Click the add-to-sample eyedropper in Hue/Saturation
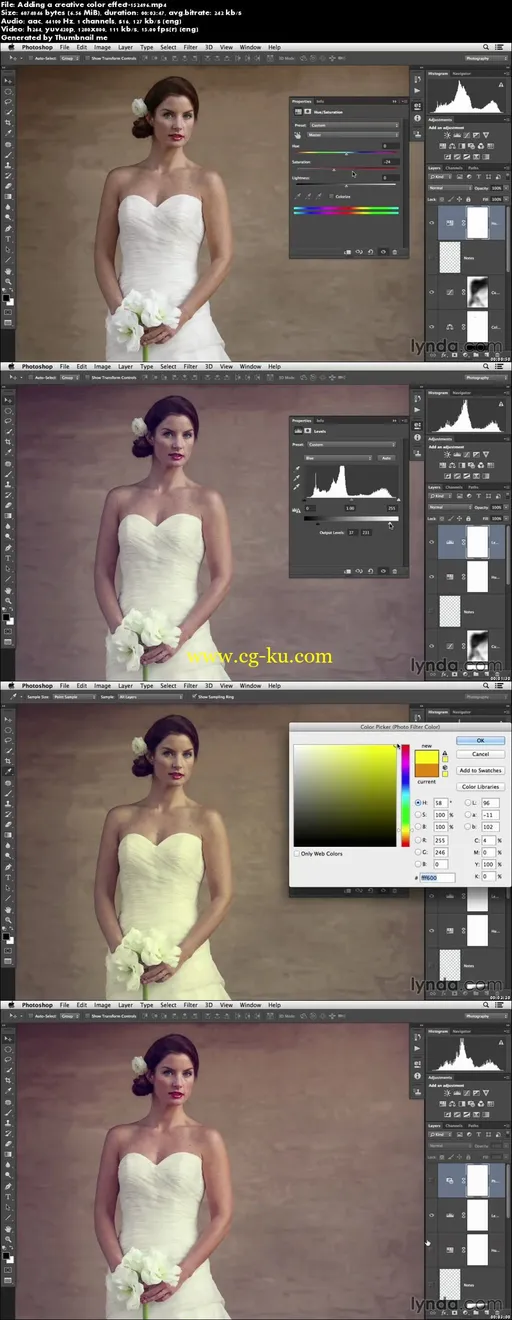 pyautogui.click(x=308, y=196)
